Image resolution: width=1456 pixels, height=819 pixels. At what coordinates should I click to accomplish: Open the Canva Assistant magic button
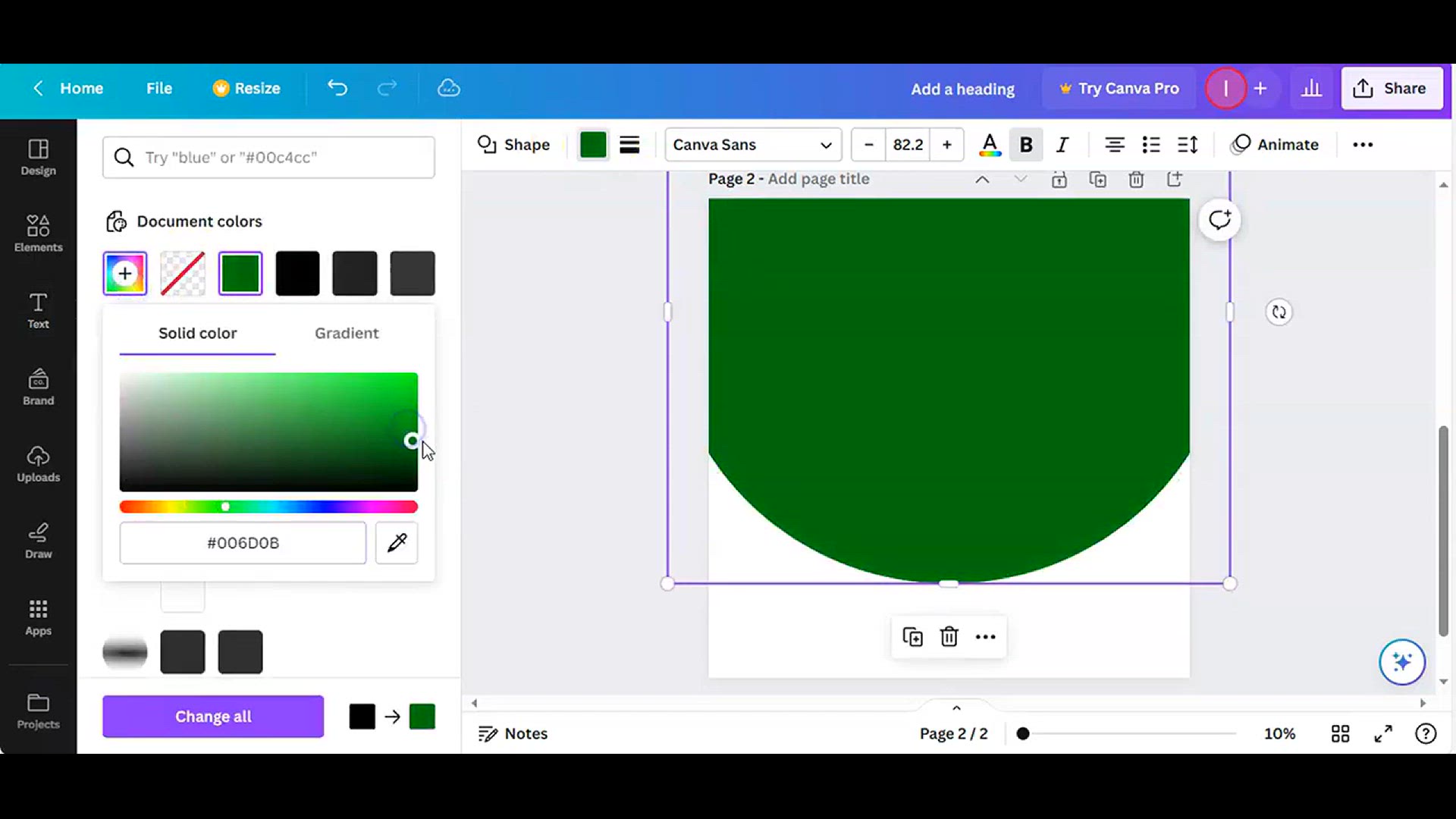coord(1402,662)
